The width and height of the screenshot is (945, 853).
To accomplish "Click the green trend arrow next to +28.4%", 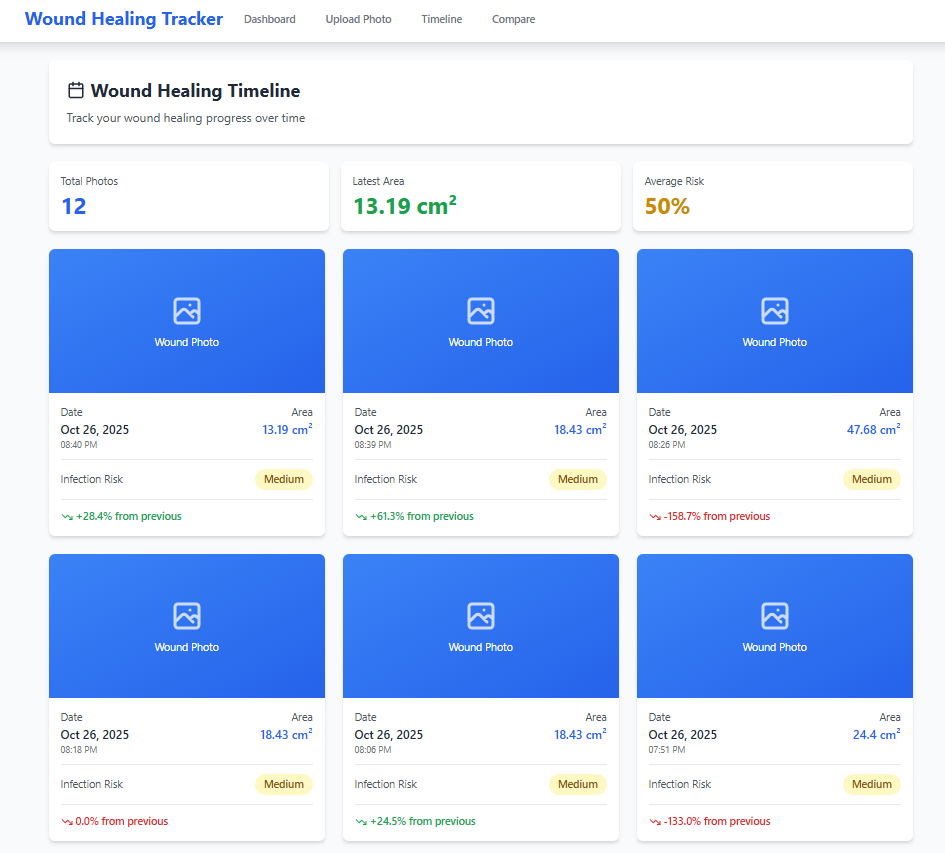I will click(67, 517).
